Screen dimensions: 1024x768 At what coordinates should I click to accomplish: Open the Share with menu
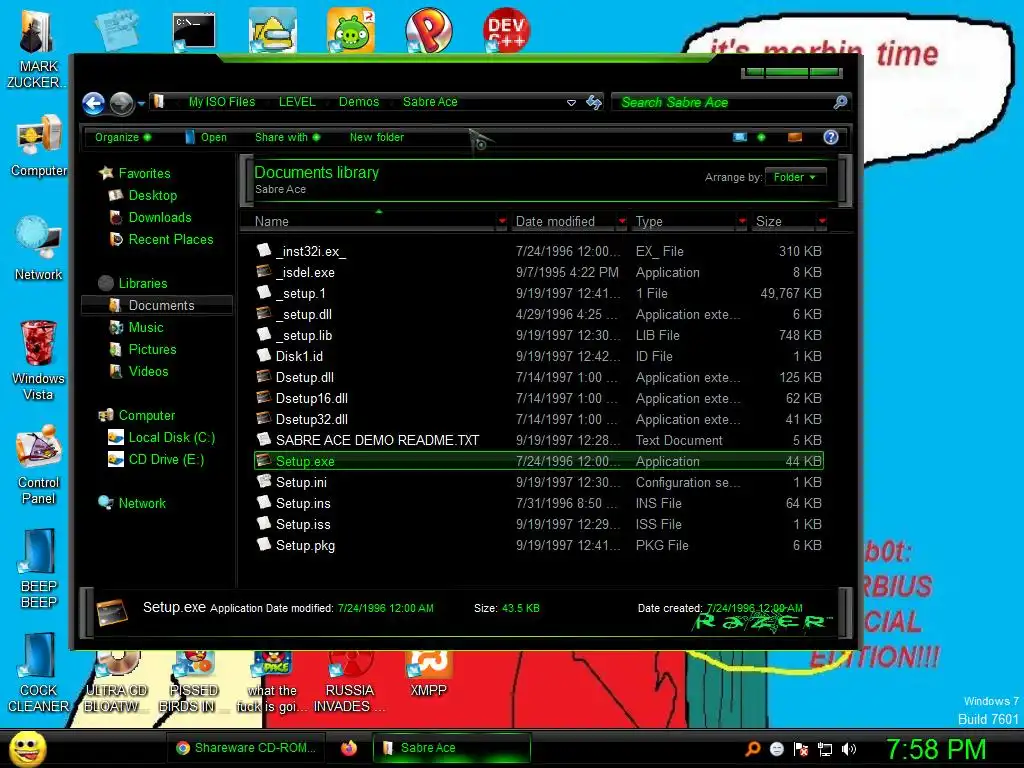(287, 137)
